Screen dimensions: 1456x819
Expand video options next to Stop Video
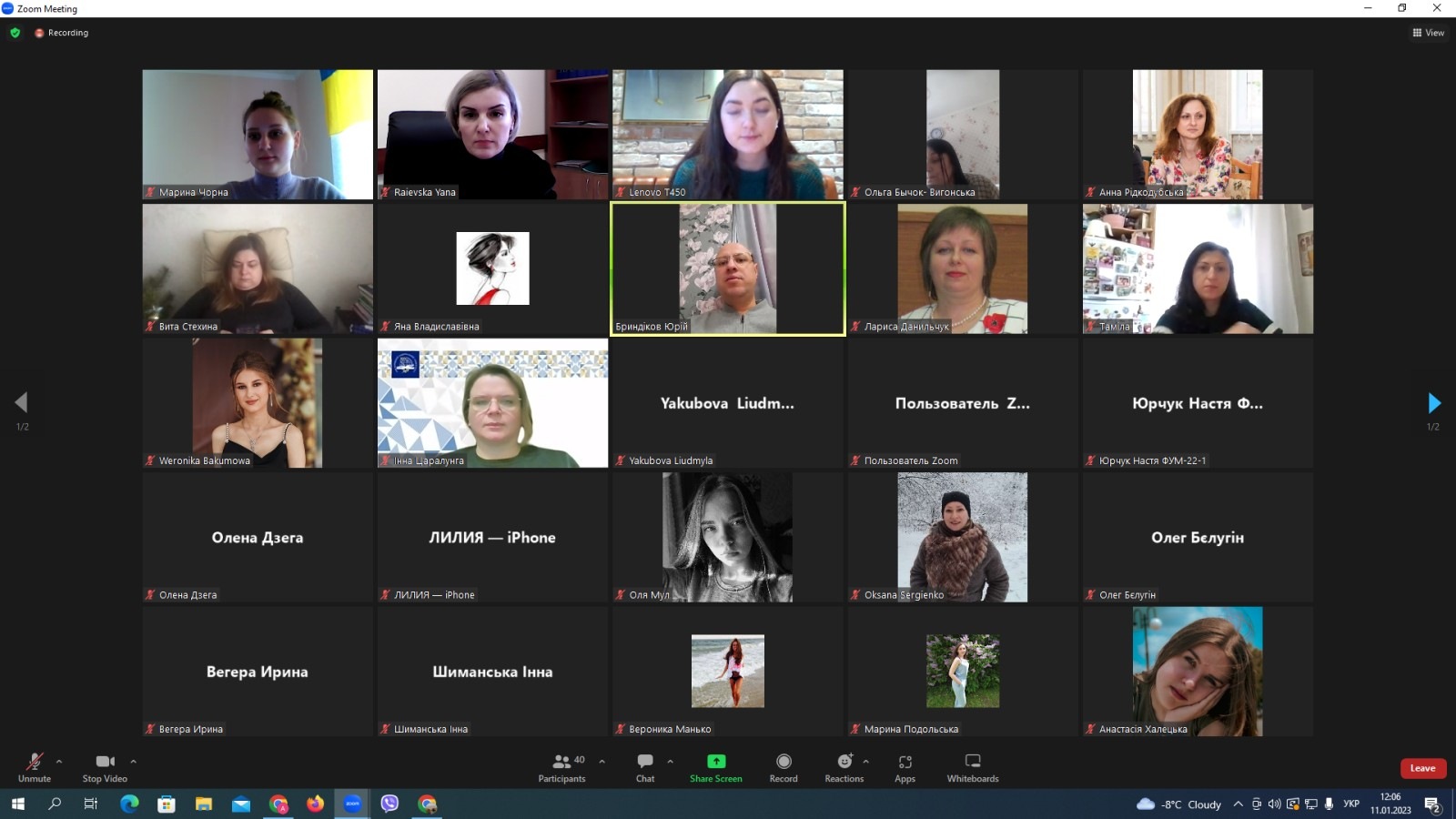[x=133, y=762]
